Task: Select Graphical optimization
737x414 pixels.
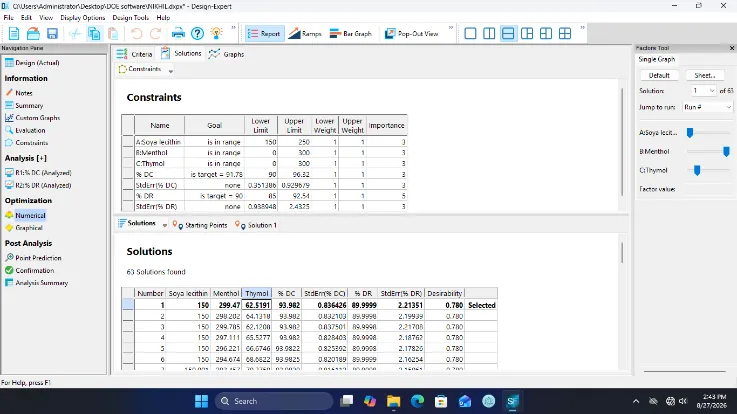Action: [24, 227]
